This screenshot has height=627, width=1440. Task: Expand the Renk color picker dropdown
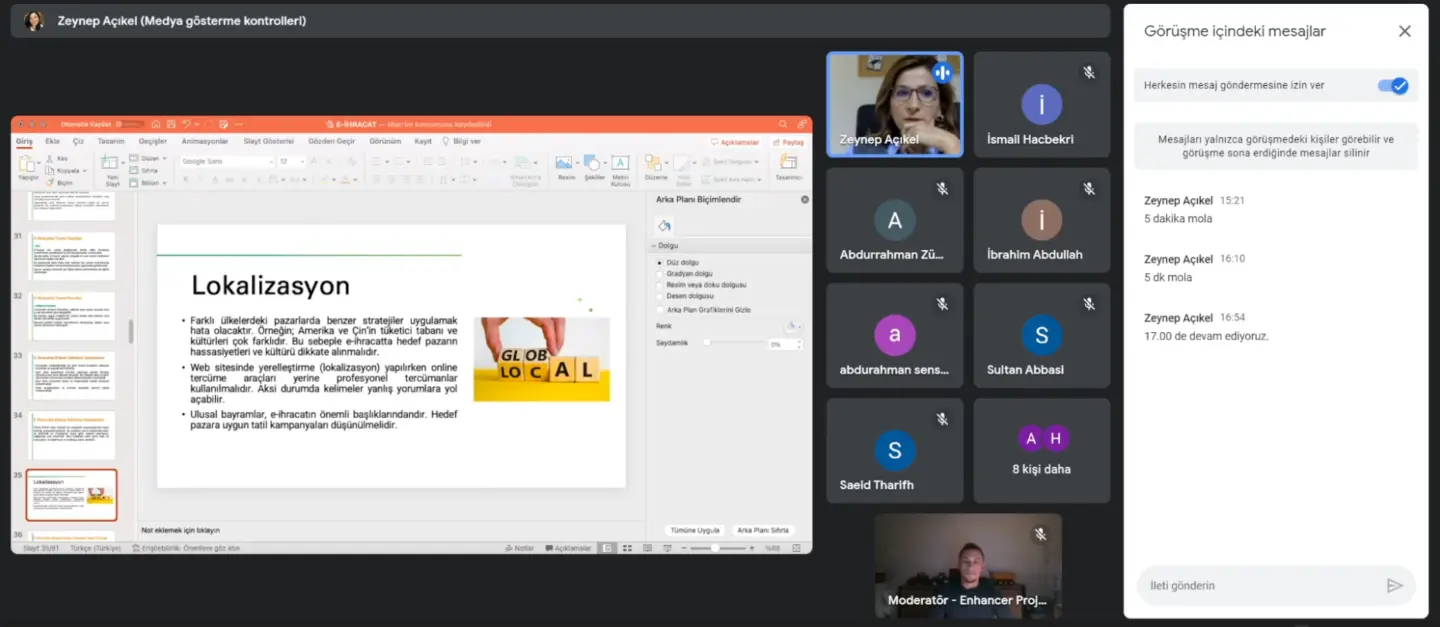pyautogui.click(x=794, y=326)
